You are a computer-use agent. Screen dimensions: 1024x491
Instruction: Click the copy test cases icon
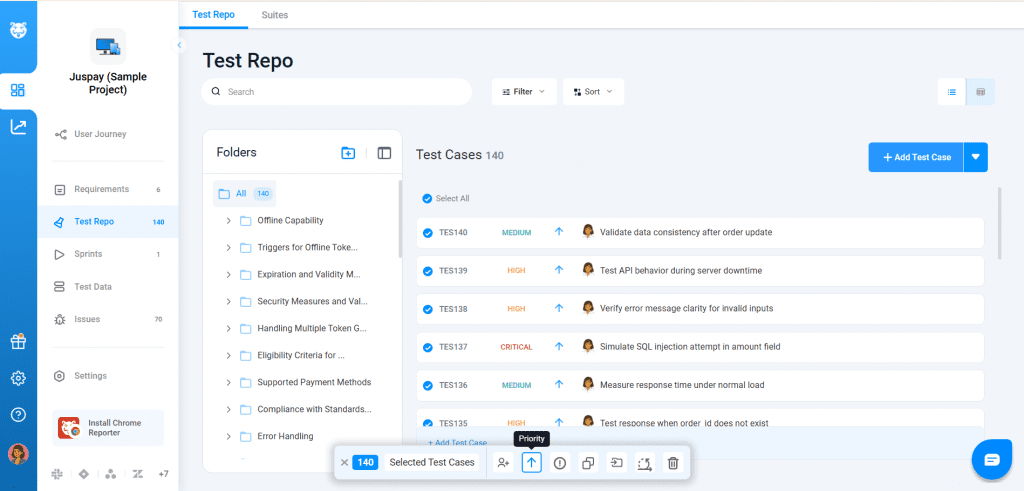click(588, 463)
